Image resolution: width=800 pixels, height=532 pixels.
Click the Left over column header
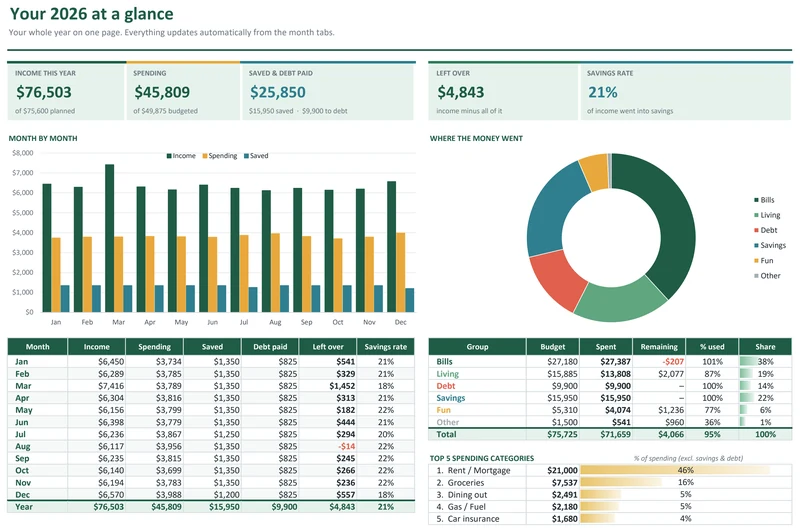click(x=328, y=347)
